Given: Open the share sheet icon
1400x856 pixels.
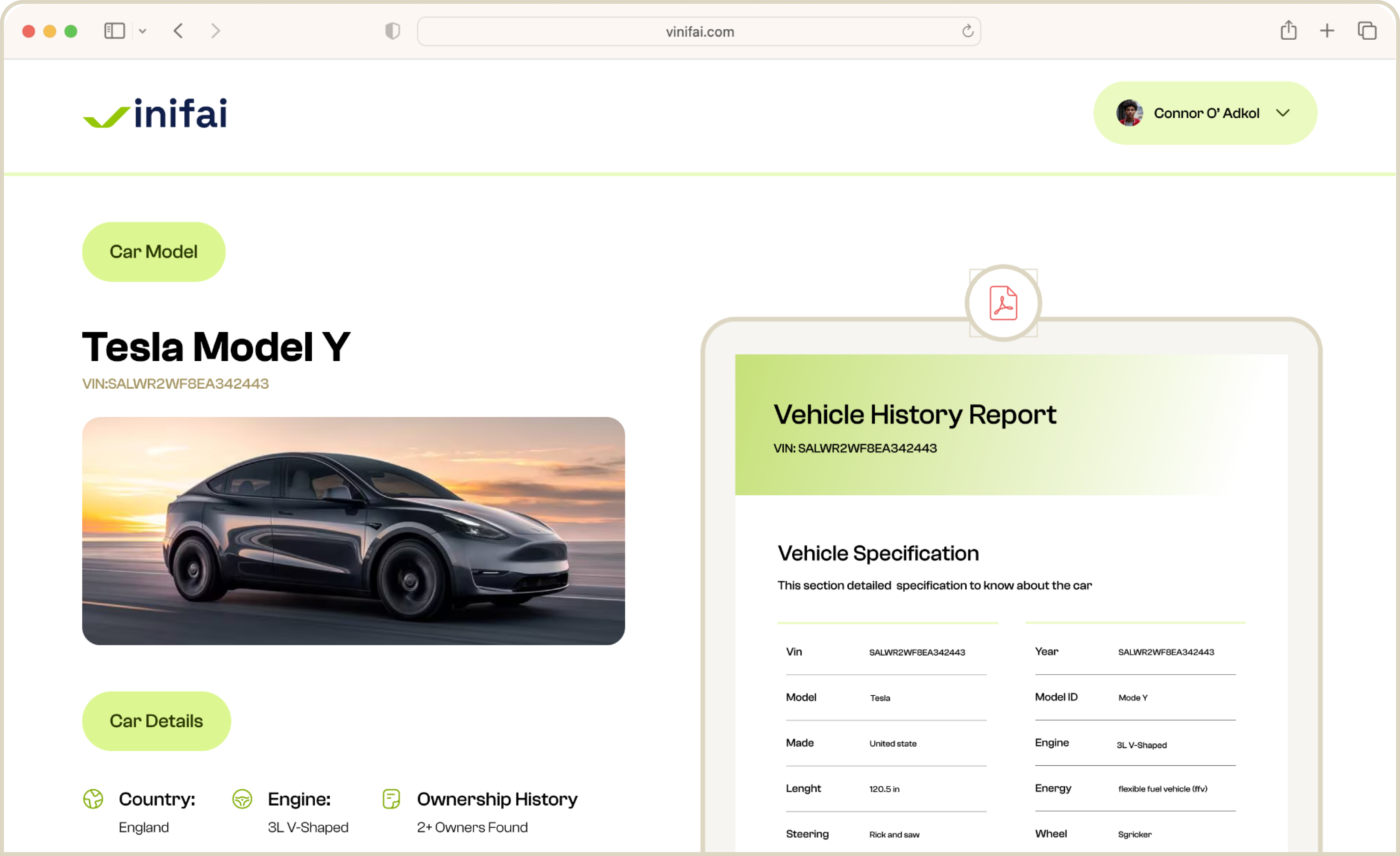Looking at the screenshot, I should tap(1289, 30).
